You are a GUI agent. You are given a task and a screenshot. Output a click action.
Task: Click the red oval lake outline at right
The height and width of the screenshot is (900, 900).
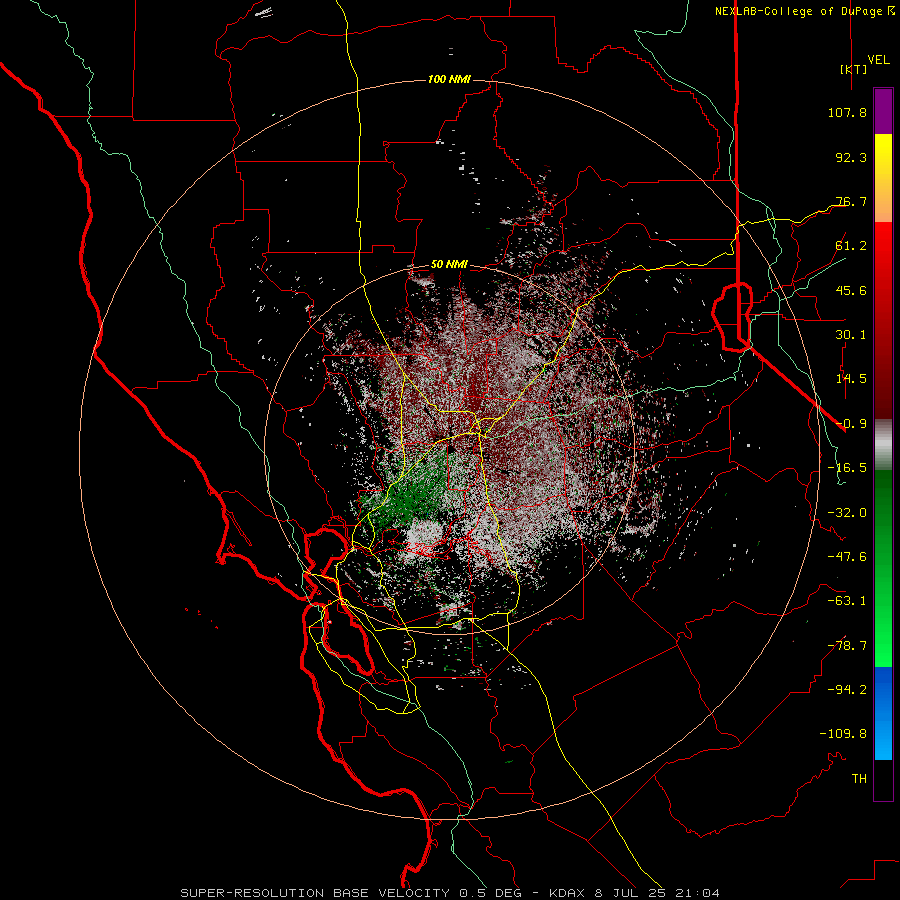coord(733,316)
